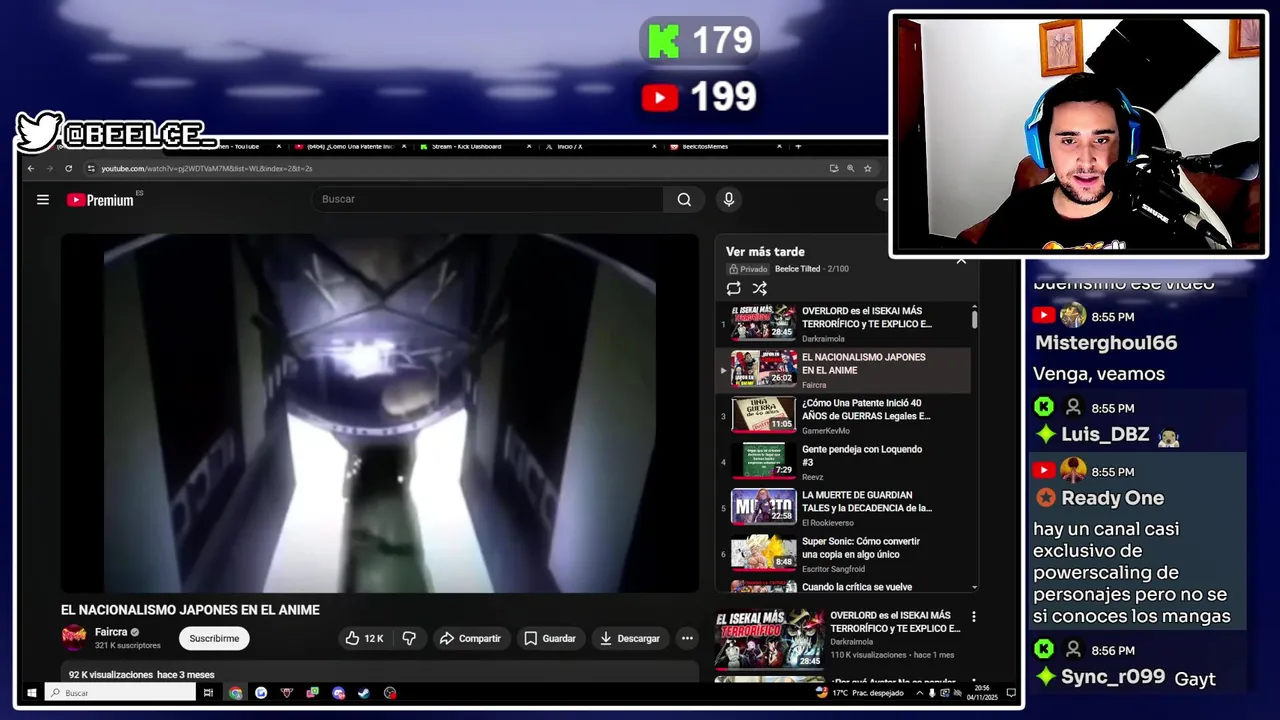This screenshot has height=720, width=1280.
Task: Open Steam from the taskbar
Action: (x=364, y=692)
